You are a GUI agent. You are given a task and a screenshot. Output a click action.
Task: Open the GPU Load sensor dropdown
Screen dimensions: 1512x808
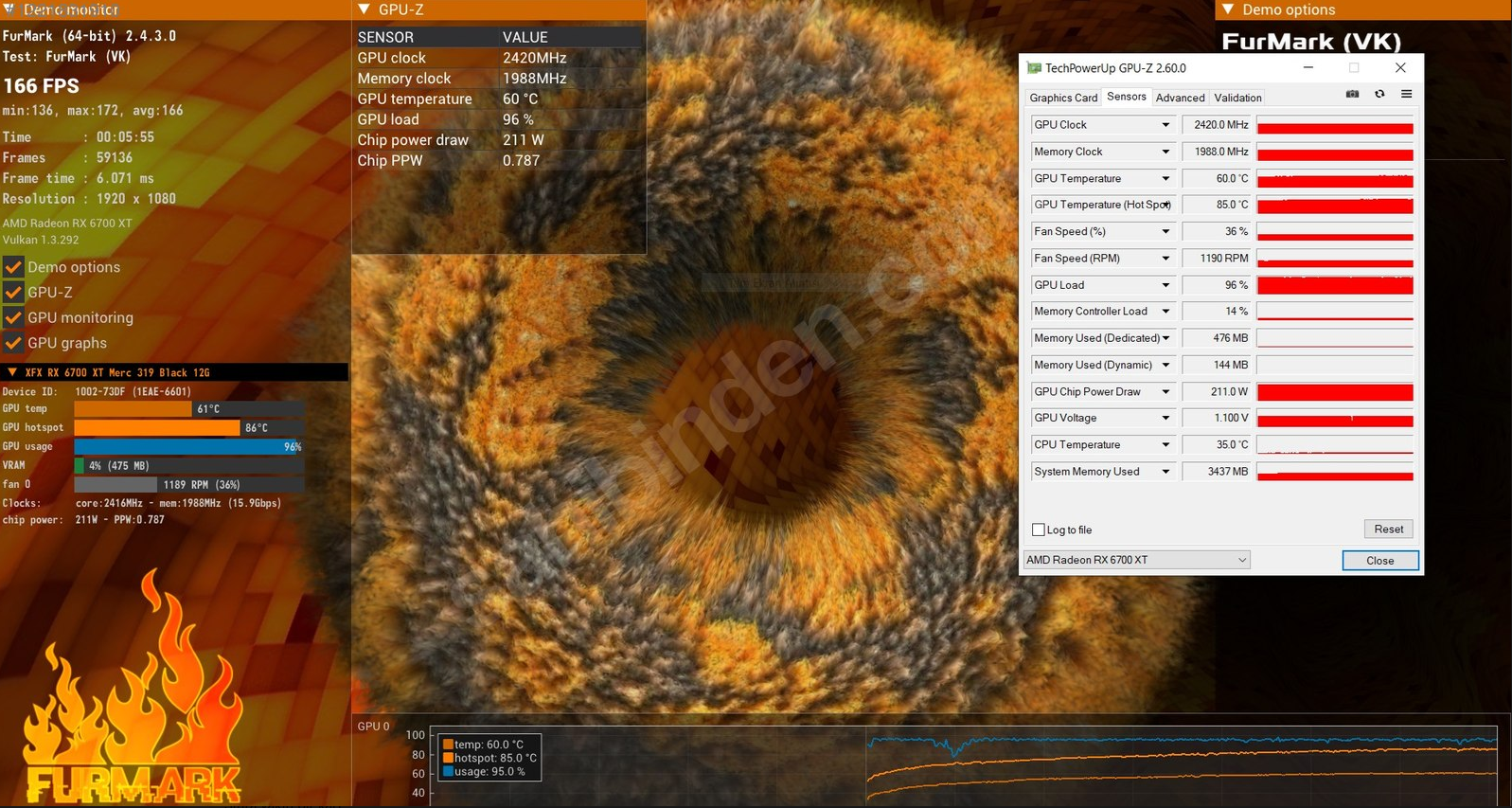tap(1165, 285)
